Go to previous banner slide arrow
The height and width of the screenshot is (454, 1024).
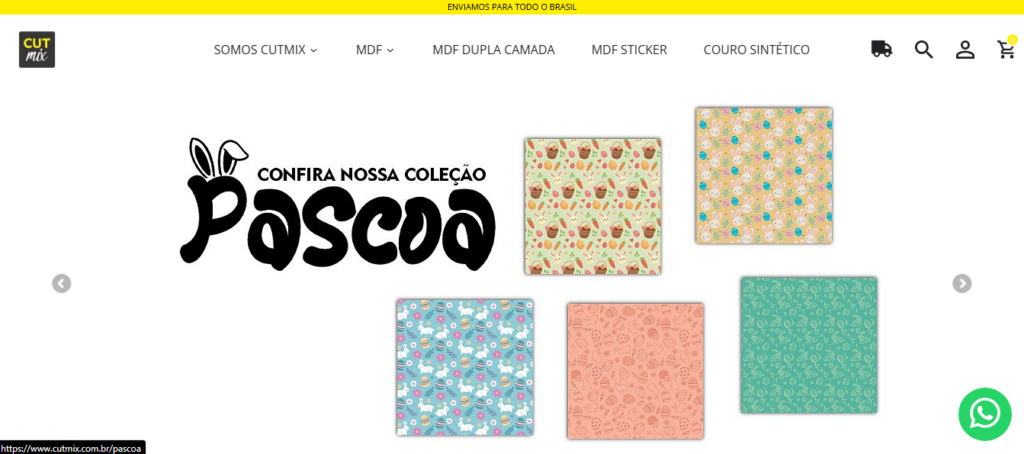point(61,284)
